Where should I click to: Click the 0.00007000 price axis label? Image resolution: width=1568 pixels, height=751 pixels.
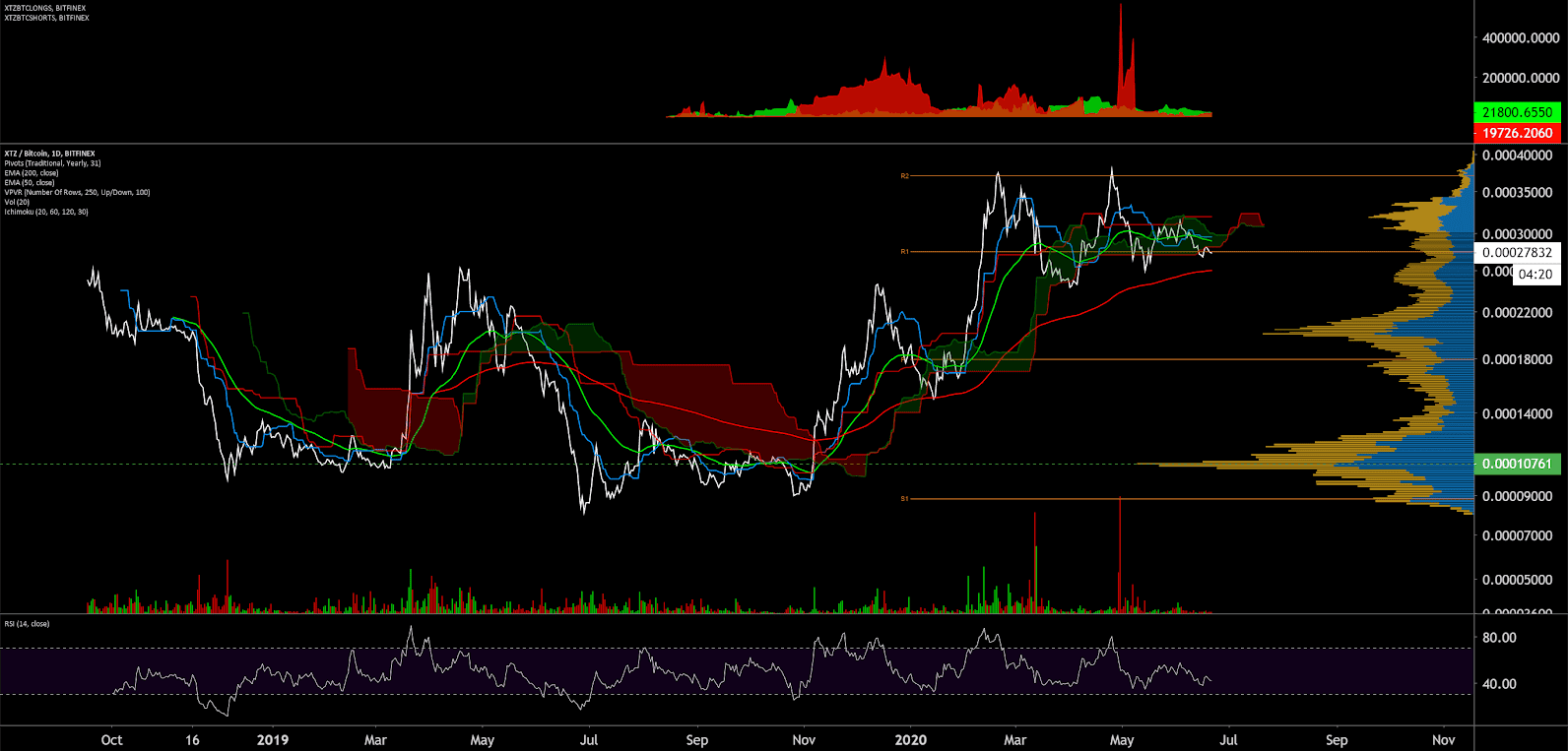point(1517,536)
